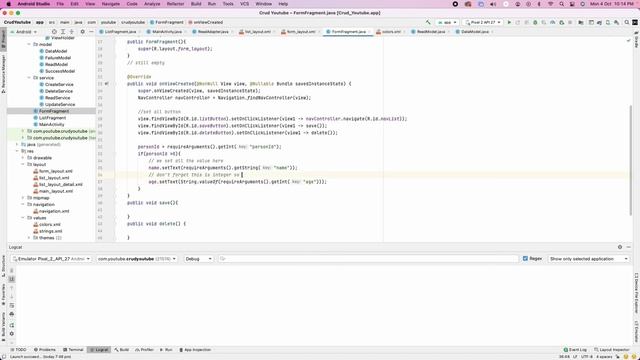Select colors.xml in values folder

point(50,224)
